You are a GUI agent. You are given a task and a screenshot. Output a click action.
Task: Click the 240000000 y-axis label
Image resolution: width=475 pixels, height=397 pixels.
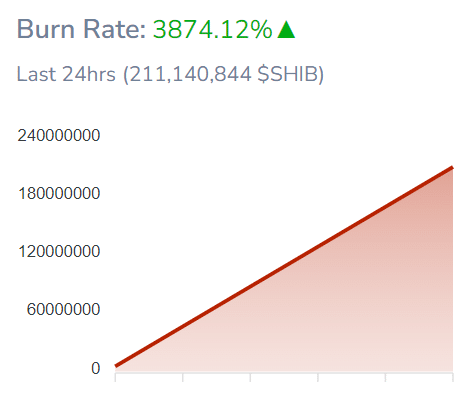59,136
